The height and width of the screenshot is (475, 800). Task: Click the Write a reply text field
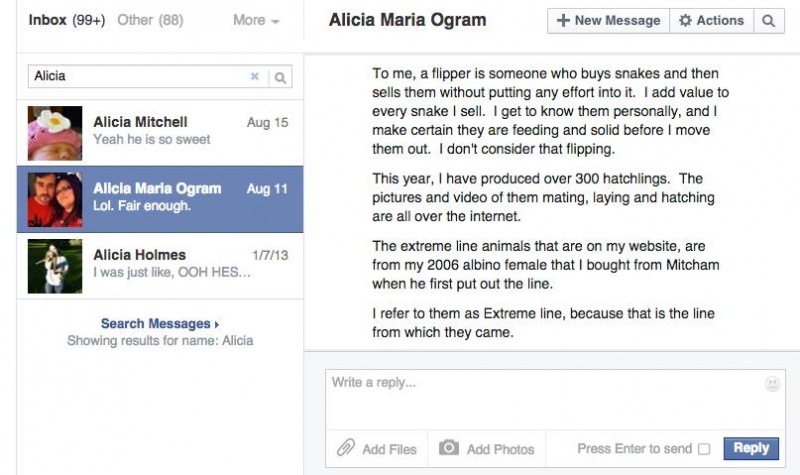pyautogui.click(x=555, y=399)
